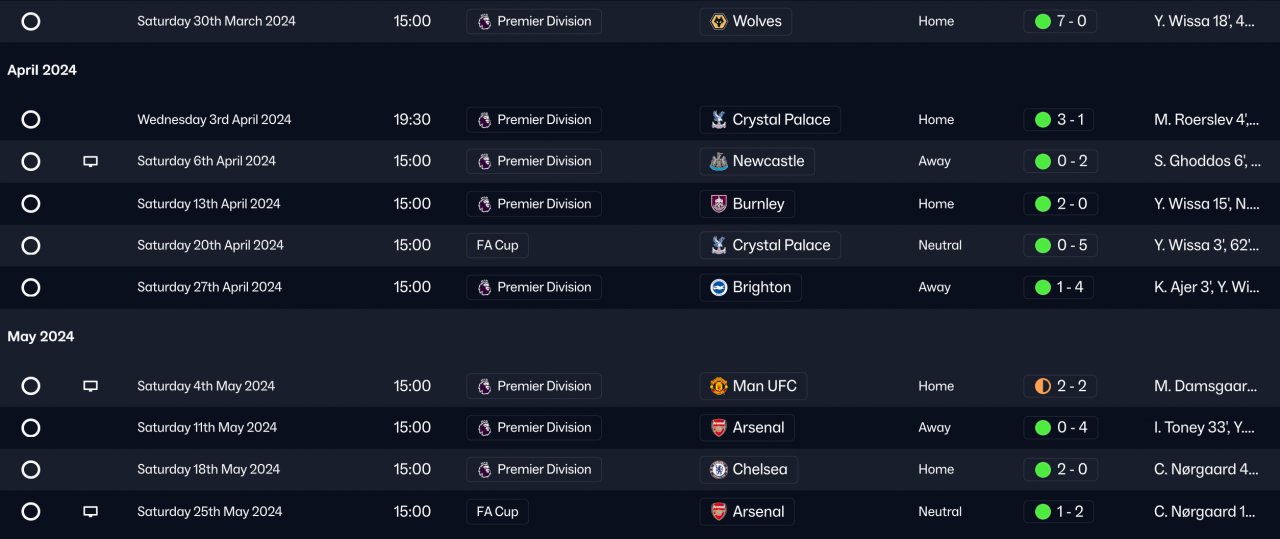
Task: Select radio circle for Chelsea fixture
Action: pyautogui.click(x=31, y=469)
